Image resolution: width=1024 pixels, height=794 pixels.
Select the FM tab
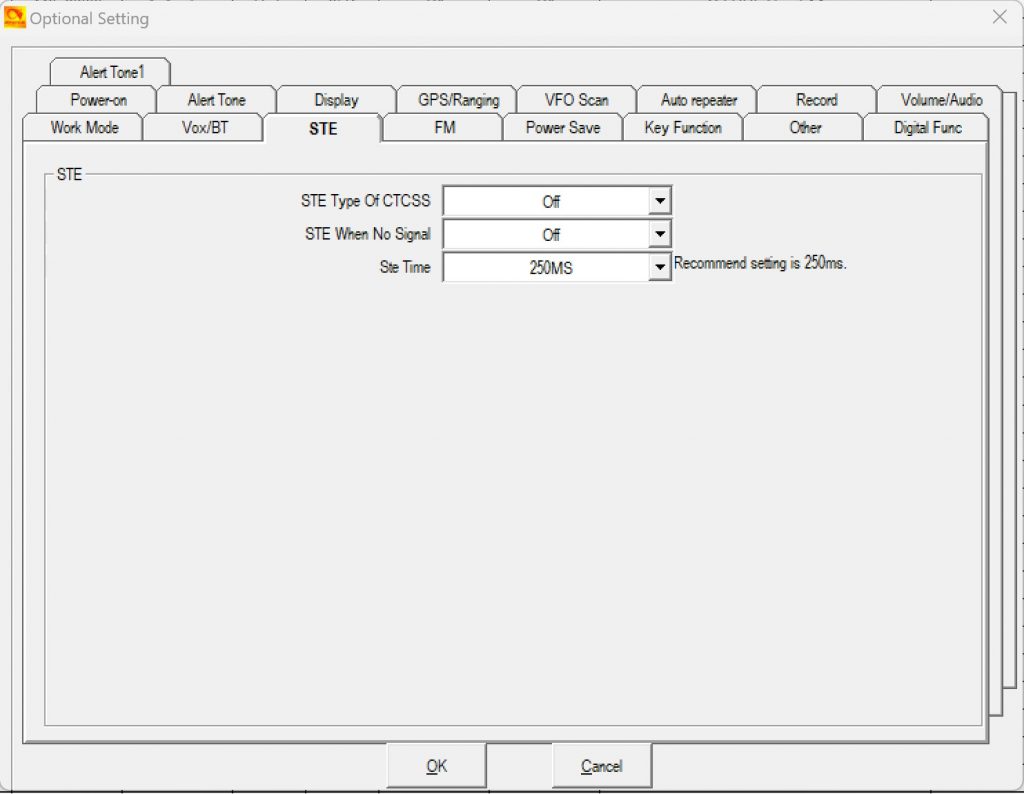click(445, 128)
